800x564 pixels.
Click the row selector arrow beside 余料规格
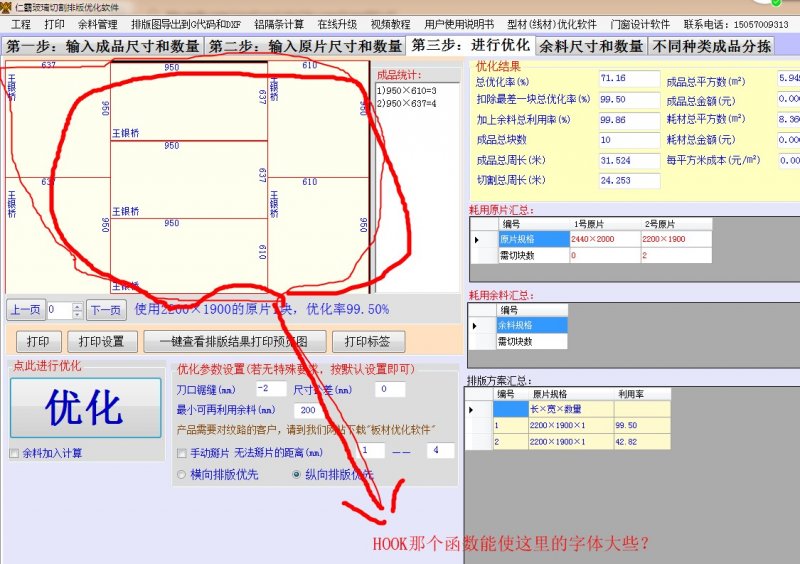coord(482,325)
